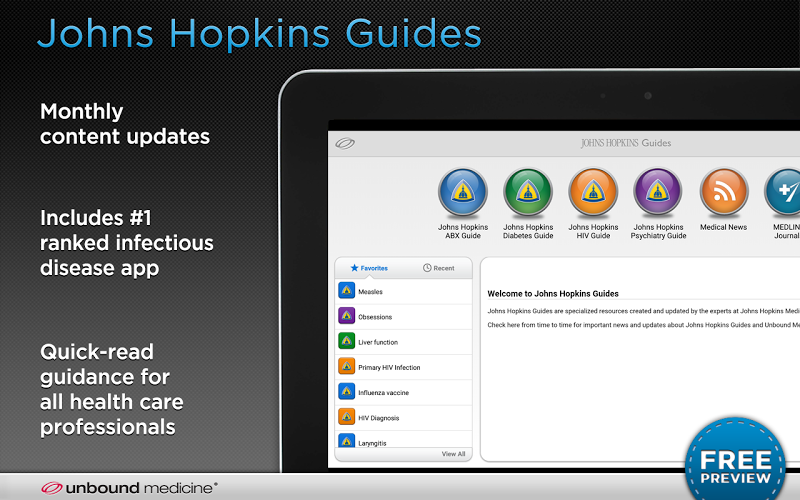Open the Johns Hopkins Diabetes Guide icon
Viewport: 800px width, 500px height.
coord(528,192)
